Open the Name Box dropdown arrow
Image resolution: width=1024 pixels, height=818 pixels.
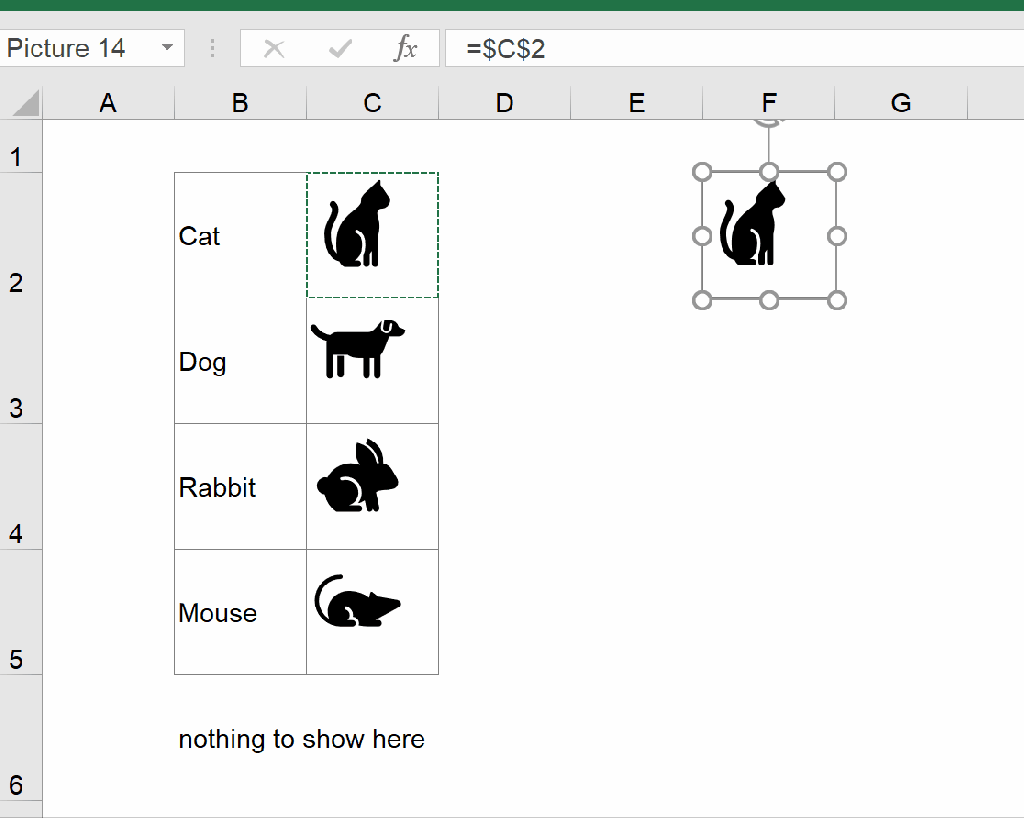pyautogui.click(x=167, y=47)
